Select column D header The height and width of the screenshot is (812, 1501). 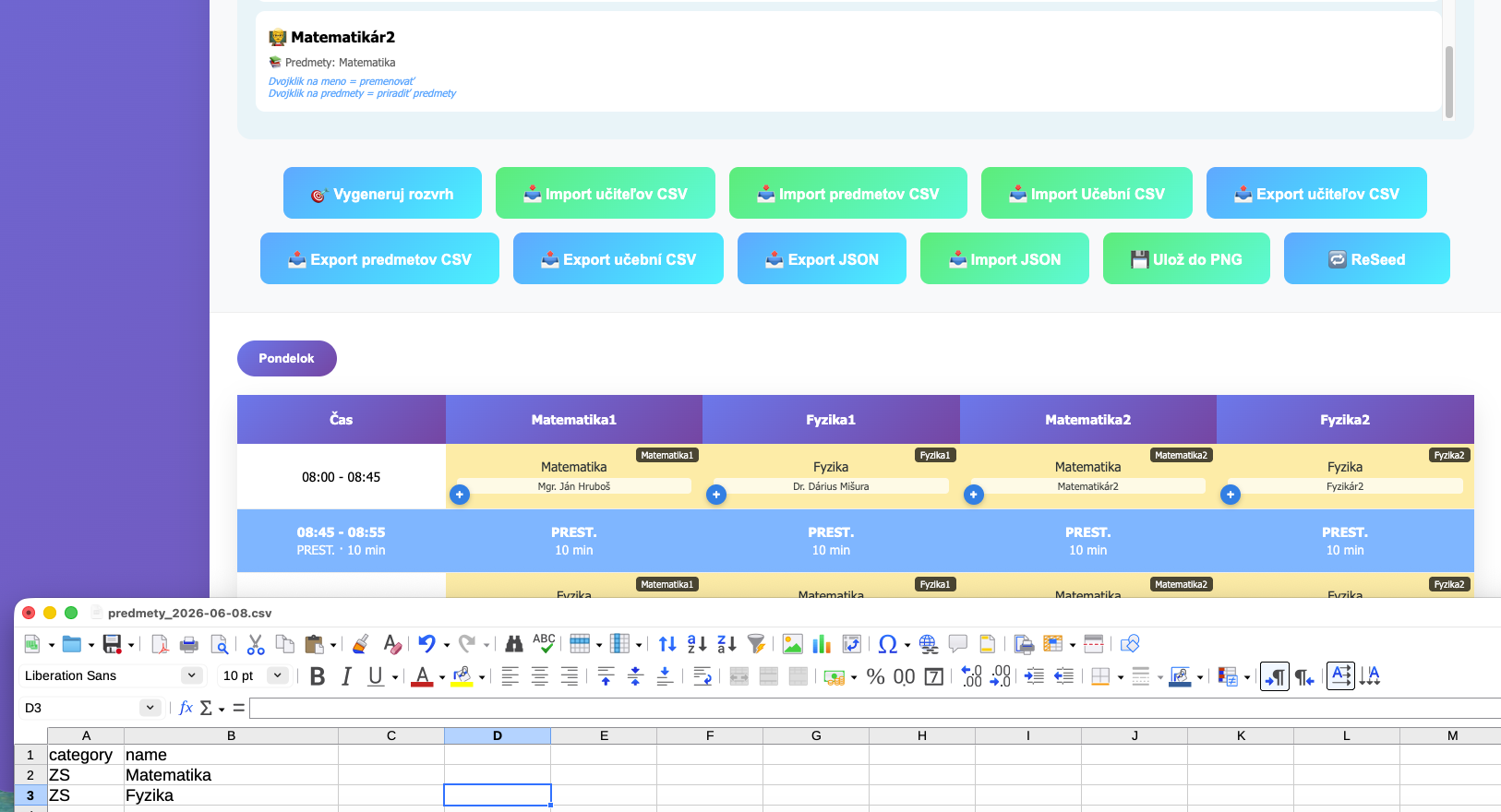point(498,735)
